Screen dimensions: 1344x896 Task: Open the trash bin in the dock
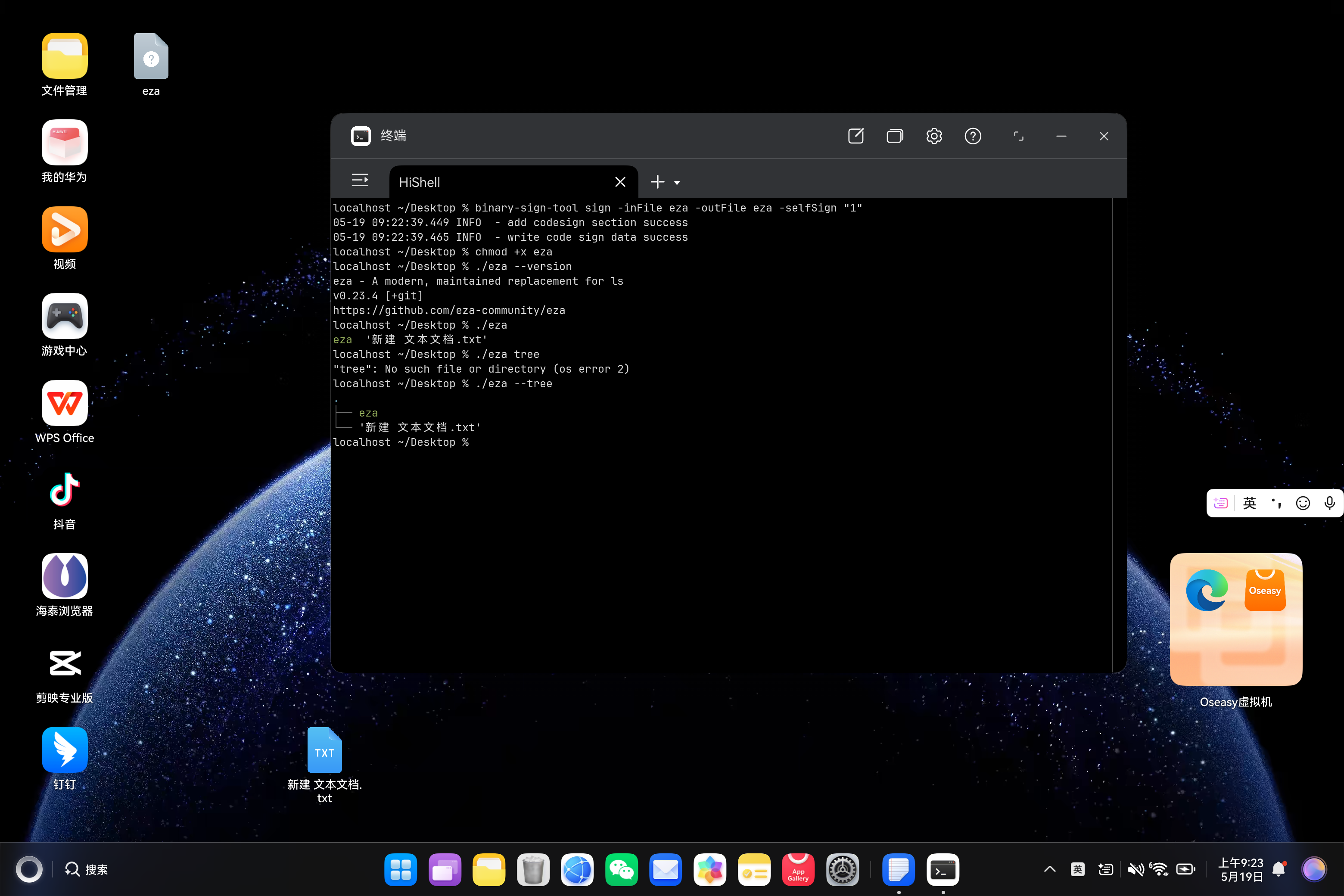click(x=533, y=869)
